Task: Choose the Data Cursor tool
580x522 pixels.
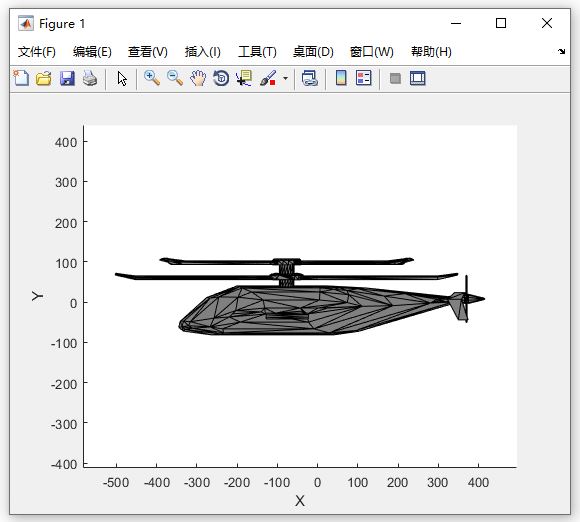Action: [x=244, y=78]
